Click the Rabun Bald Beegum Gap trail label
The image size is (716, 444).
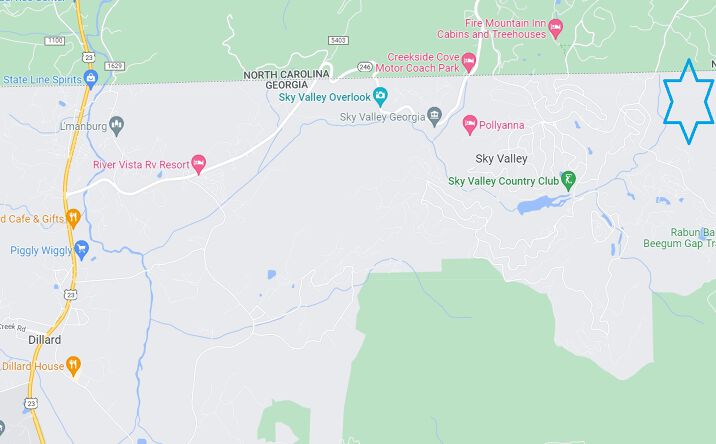click(x=679, y=238)
